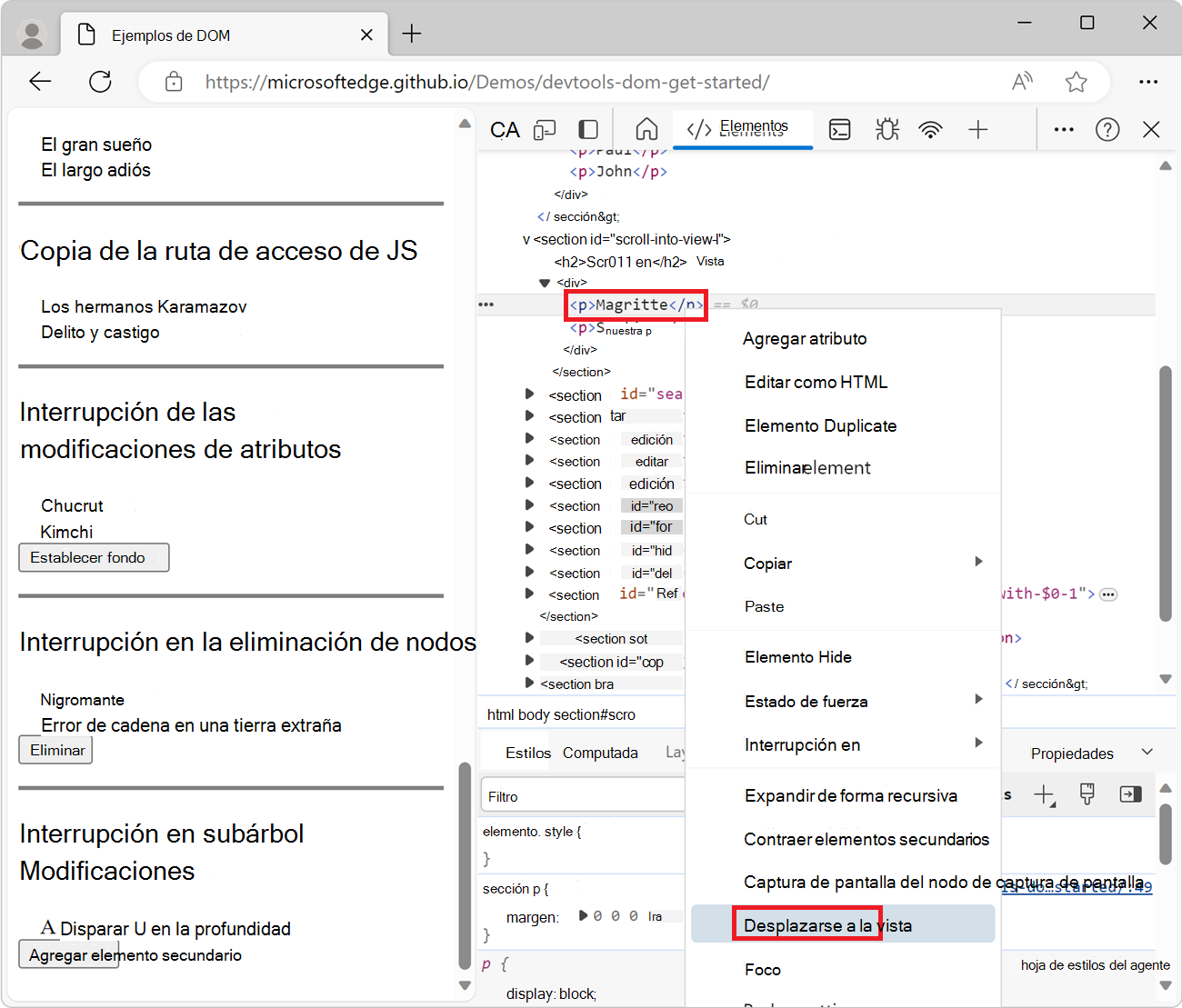Open the Network tool wifi icon
The height and width of the screenshot is (1008, 1182).
click(930, 130)
